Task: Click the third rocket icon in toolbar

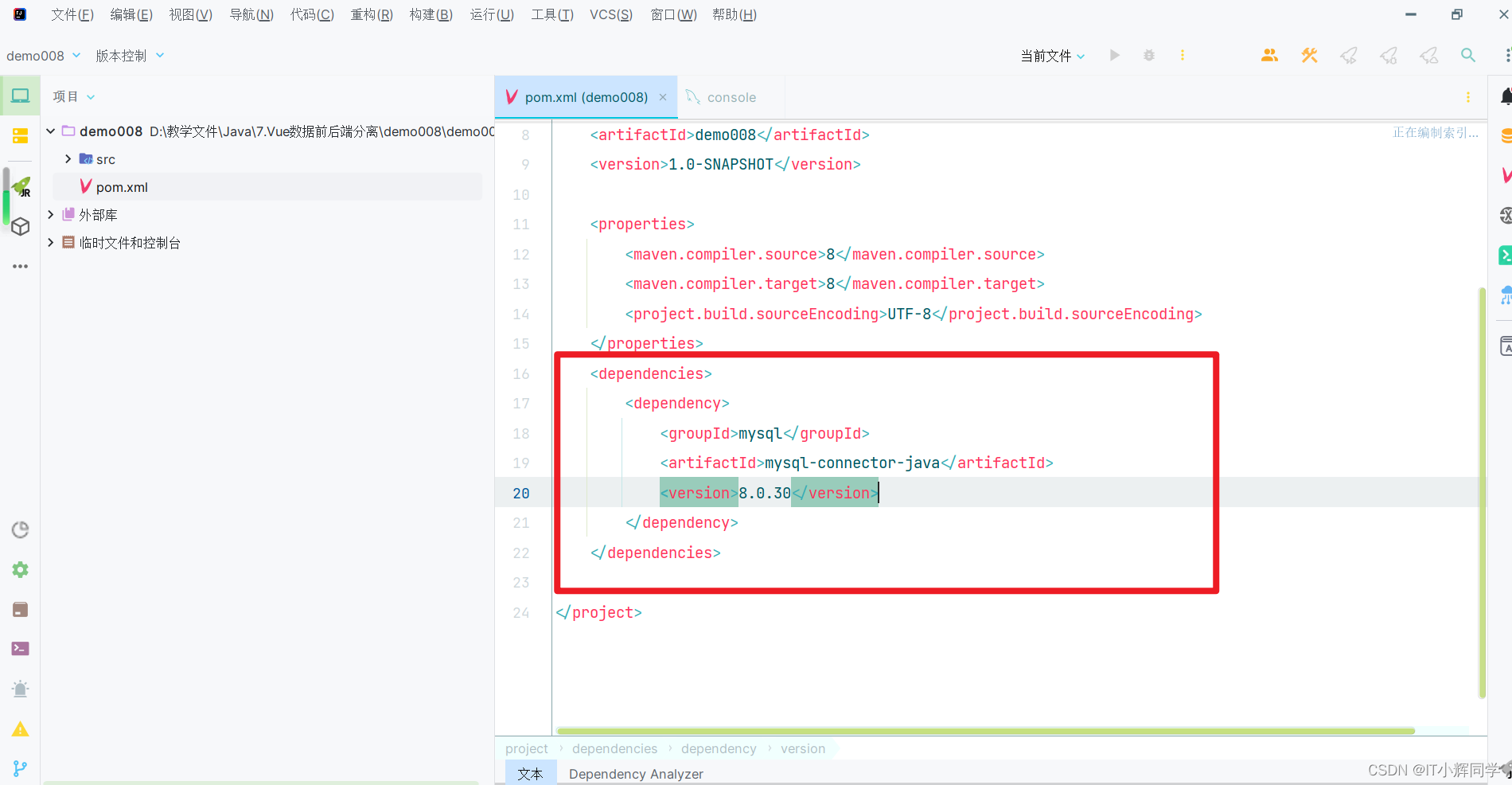Action: [x=1428, y=56]
